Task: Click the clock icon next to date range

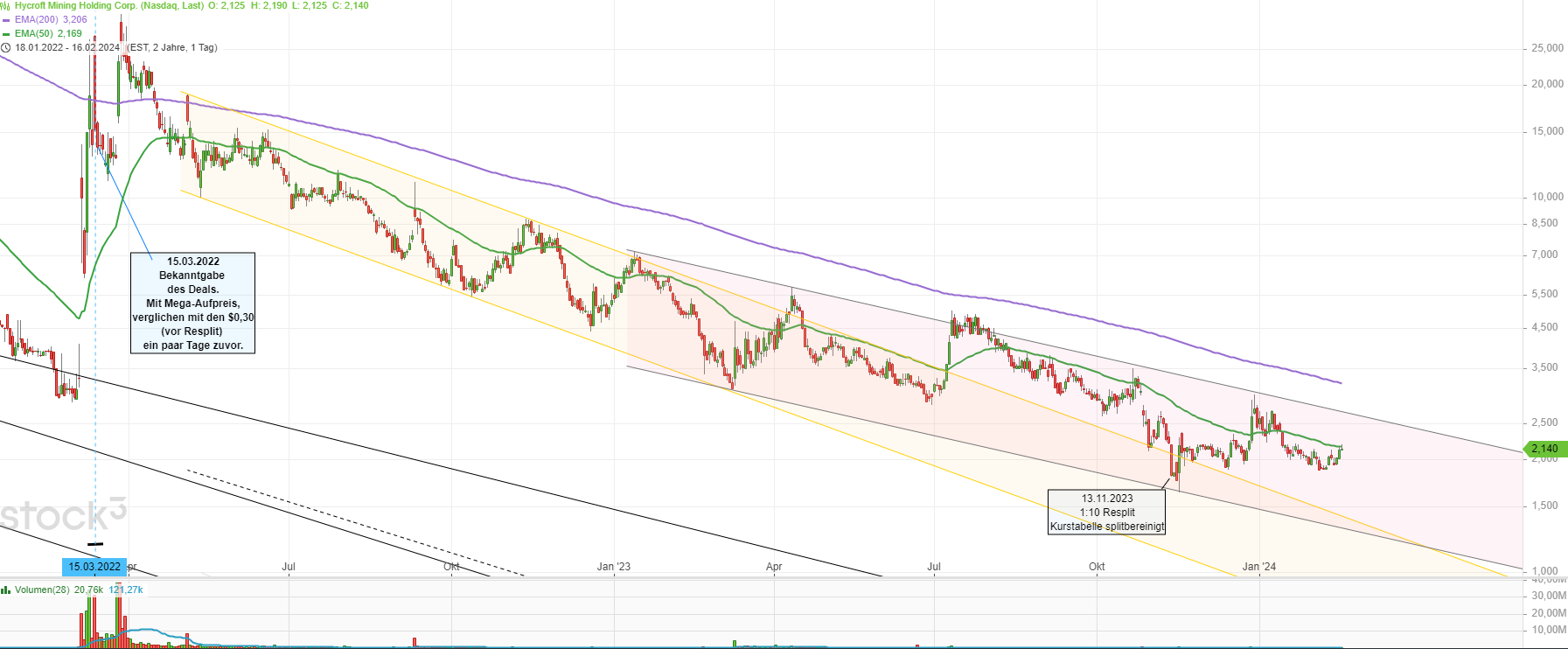Action: (6, 48)
